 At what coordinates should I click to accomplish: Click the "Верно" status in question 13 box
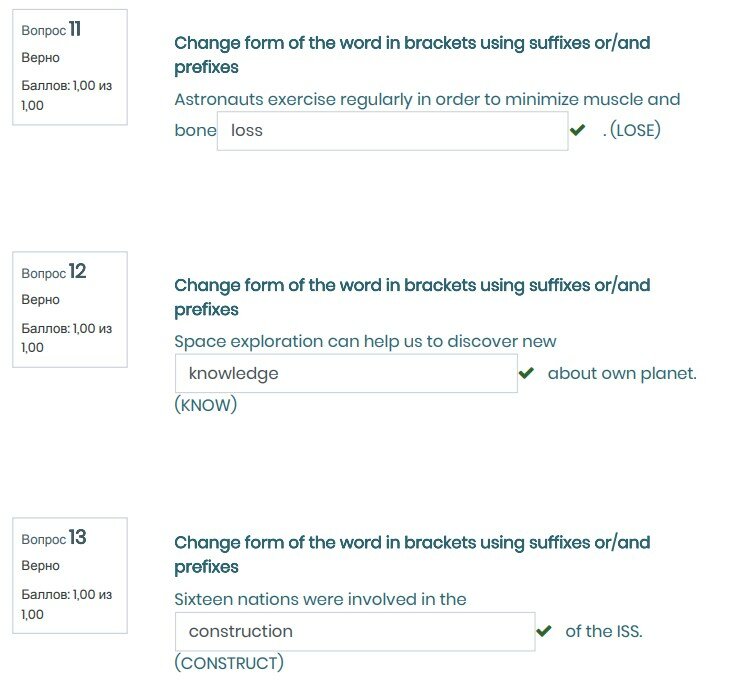41,566
